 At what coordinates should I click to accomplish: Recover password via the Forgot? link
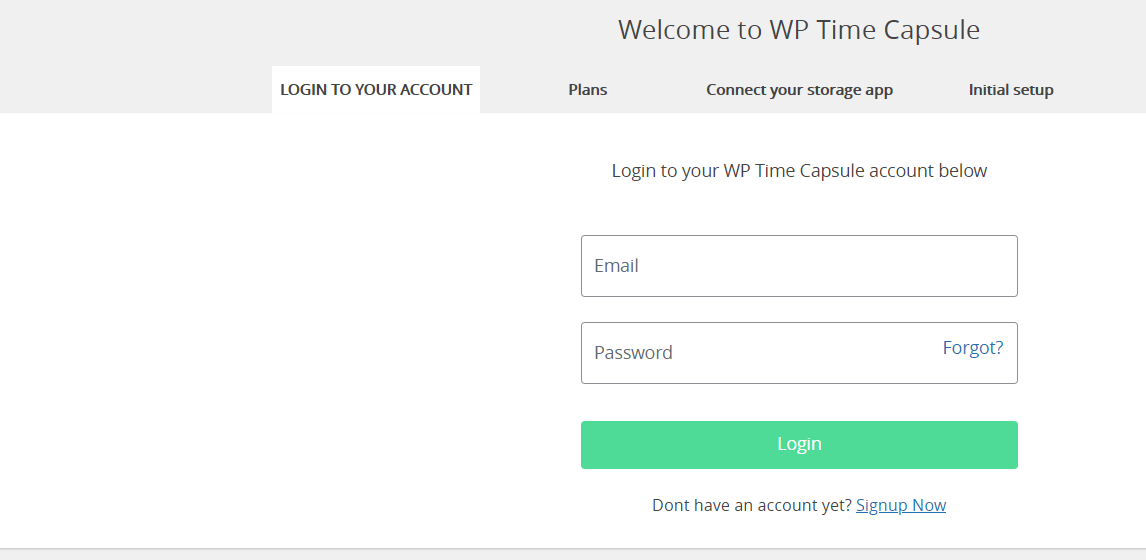coord(973,348)
